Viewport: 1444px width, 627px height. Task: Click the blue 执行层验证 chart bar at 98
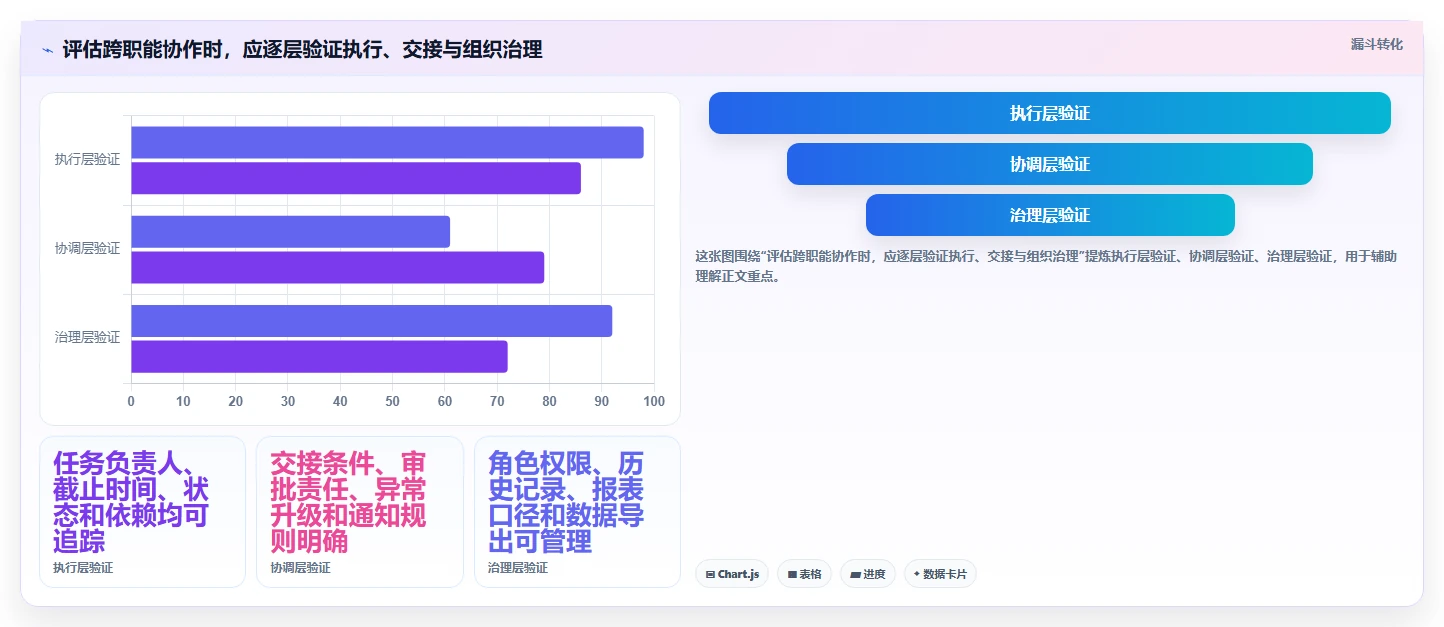click(x=387, y=142)
